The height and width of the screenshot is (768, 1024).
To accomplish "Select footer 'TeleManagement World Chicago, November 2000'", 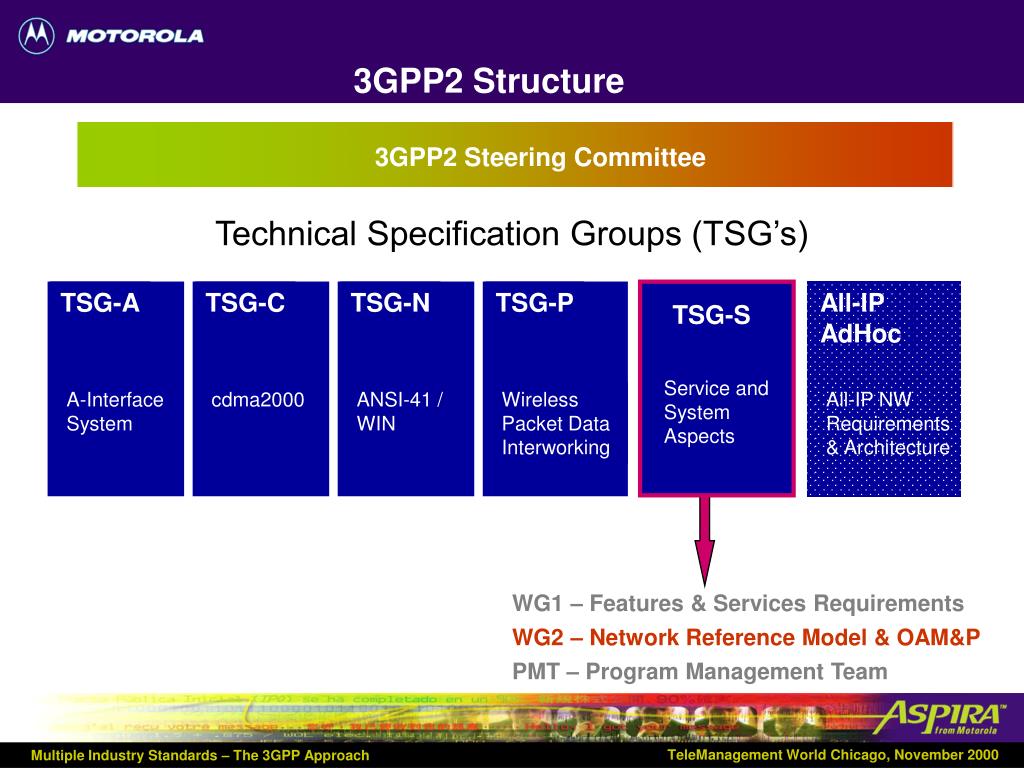I will pyautogui.click(x=833, y=755).
